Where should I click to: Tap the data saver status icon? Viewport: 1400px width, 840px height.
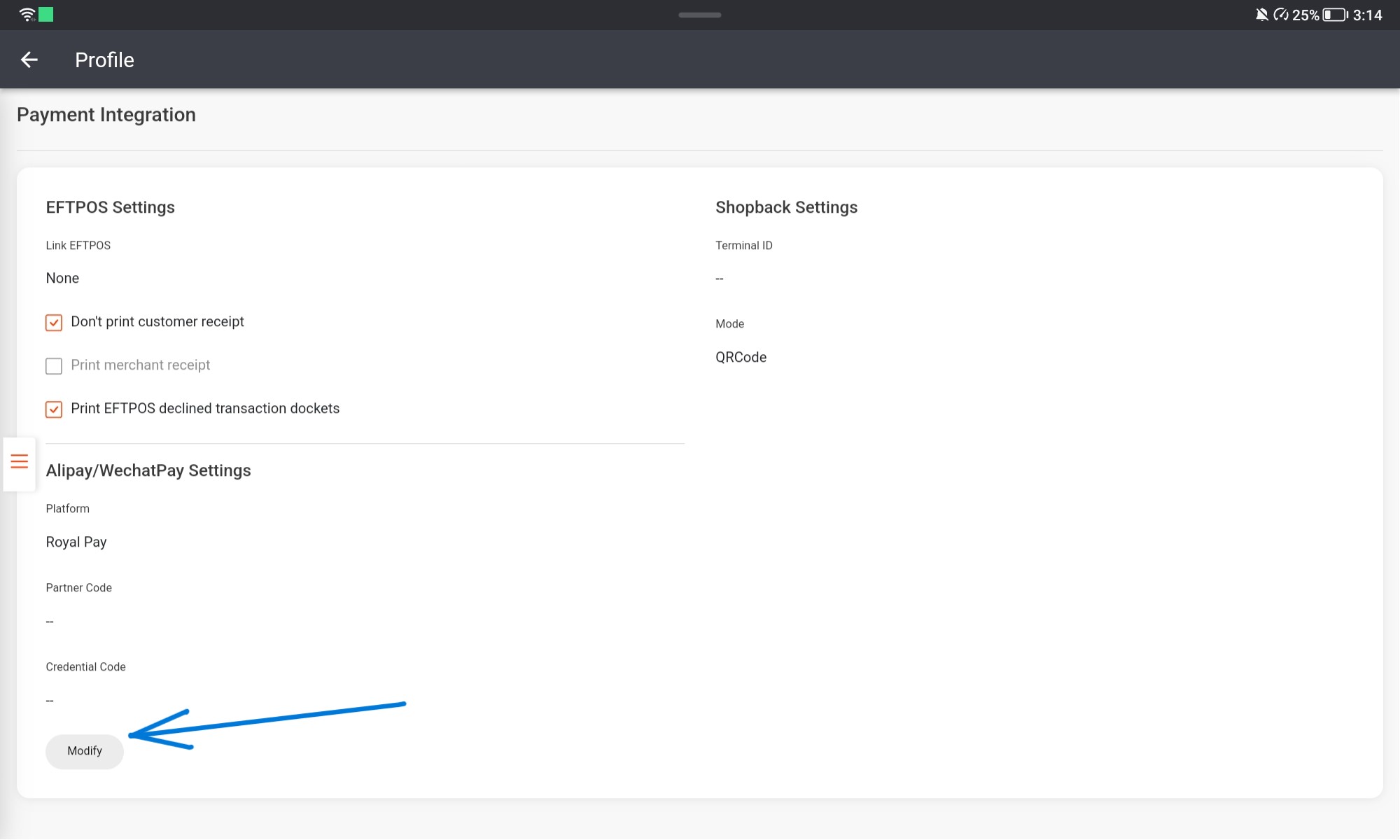click(x=1280, y=14)
